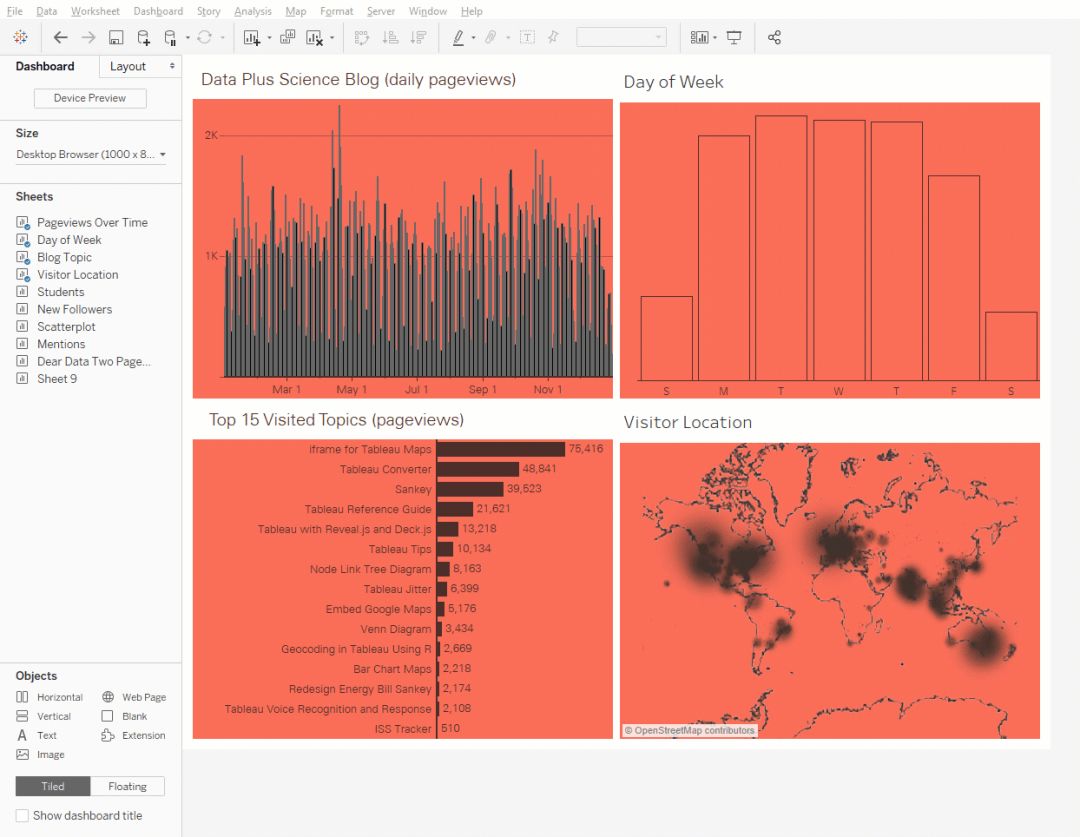Open the New Worksheet dropdown arrow
This screenshot has height=837, width=1080.
pos(269,38)
